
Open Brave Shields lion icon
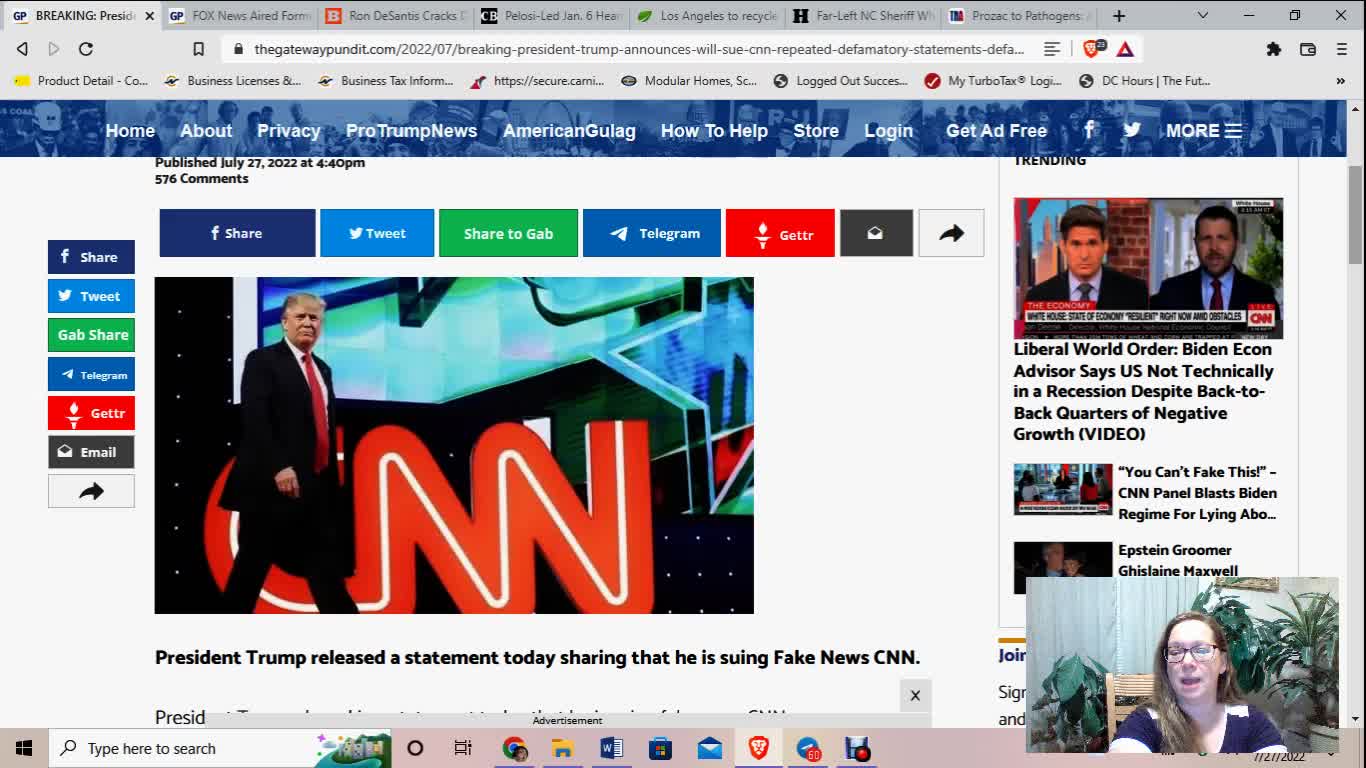(x=1092, y=48)
